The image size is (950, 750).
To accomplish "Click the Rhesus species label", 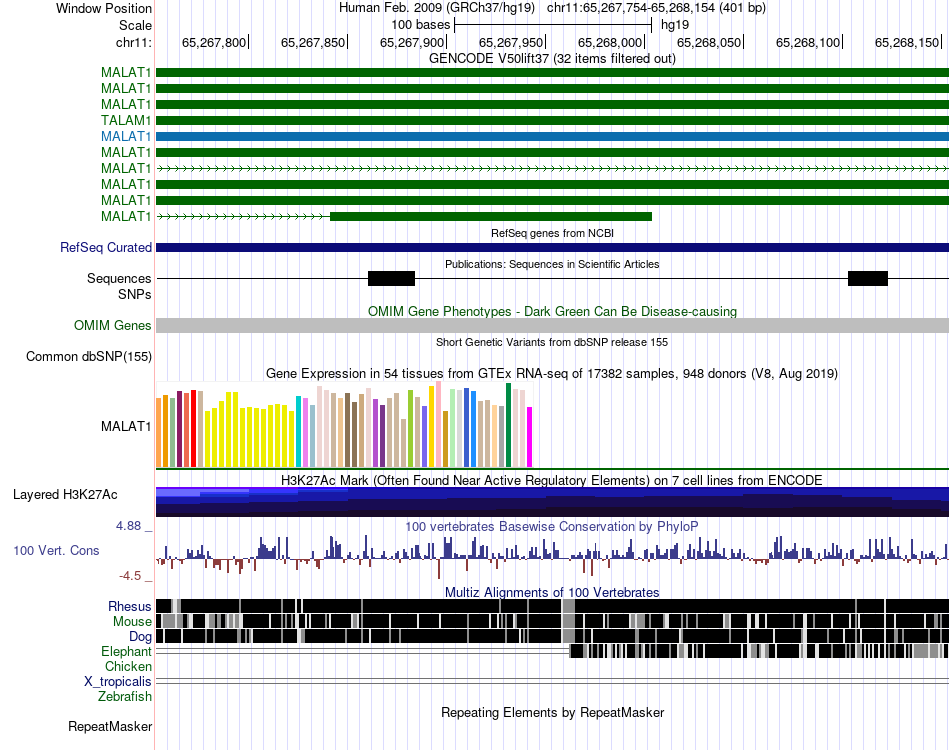I will tap(130, 606).
